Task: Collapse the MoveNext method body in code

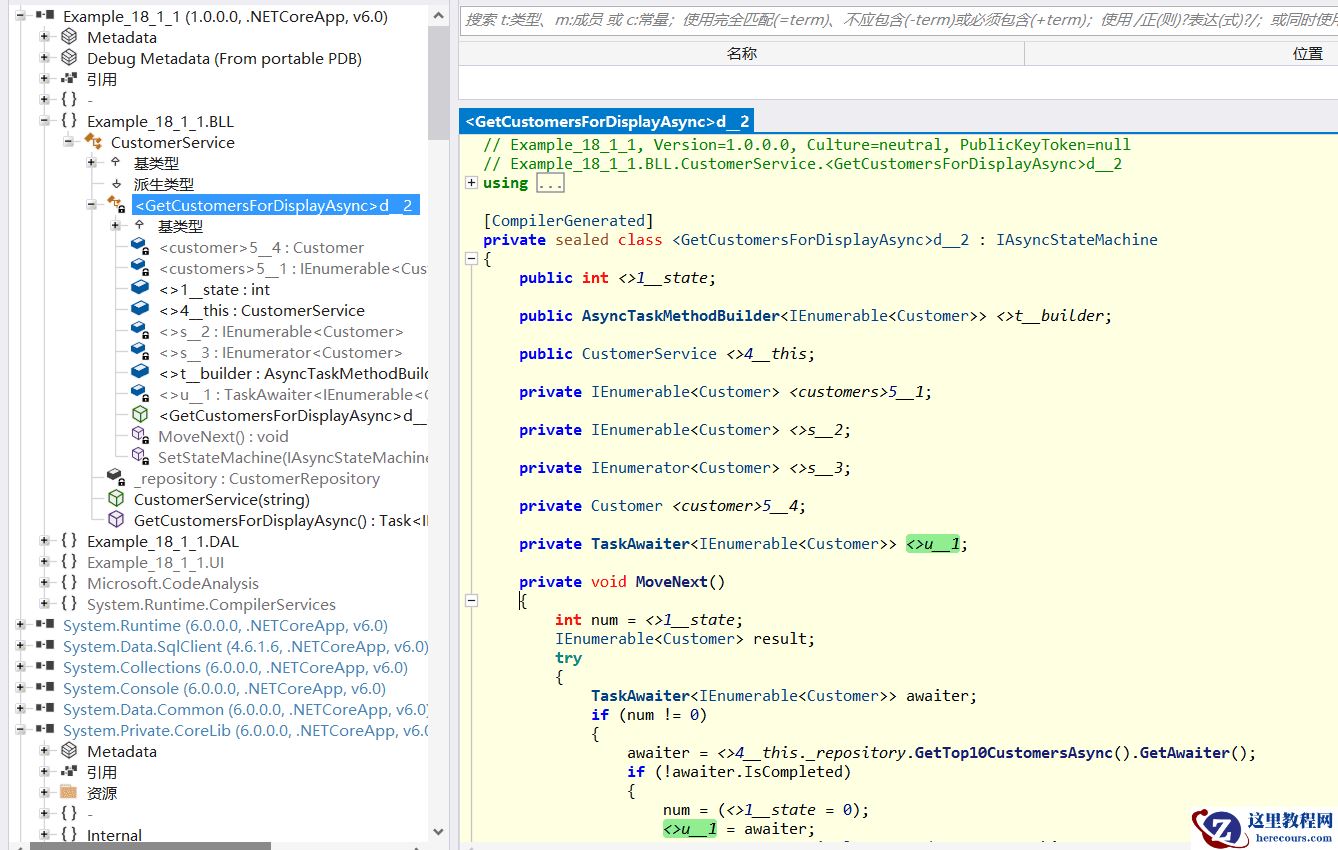Action: (x=472, y=600)
